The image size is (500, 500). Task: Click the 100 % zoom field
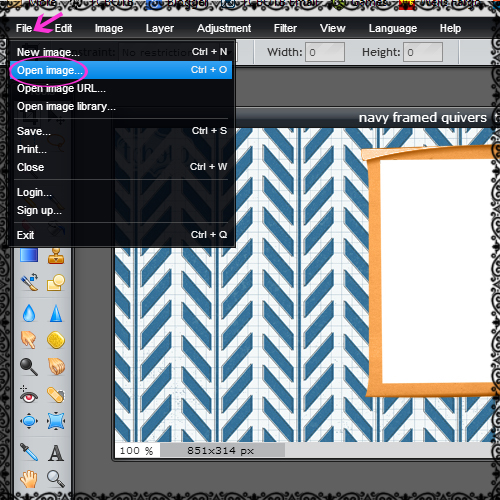[x=137, y=451]
